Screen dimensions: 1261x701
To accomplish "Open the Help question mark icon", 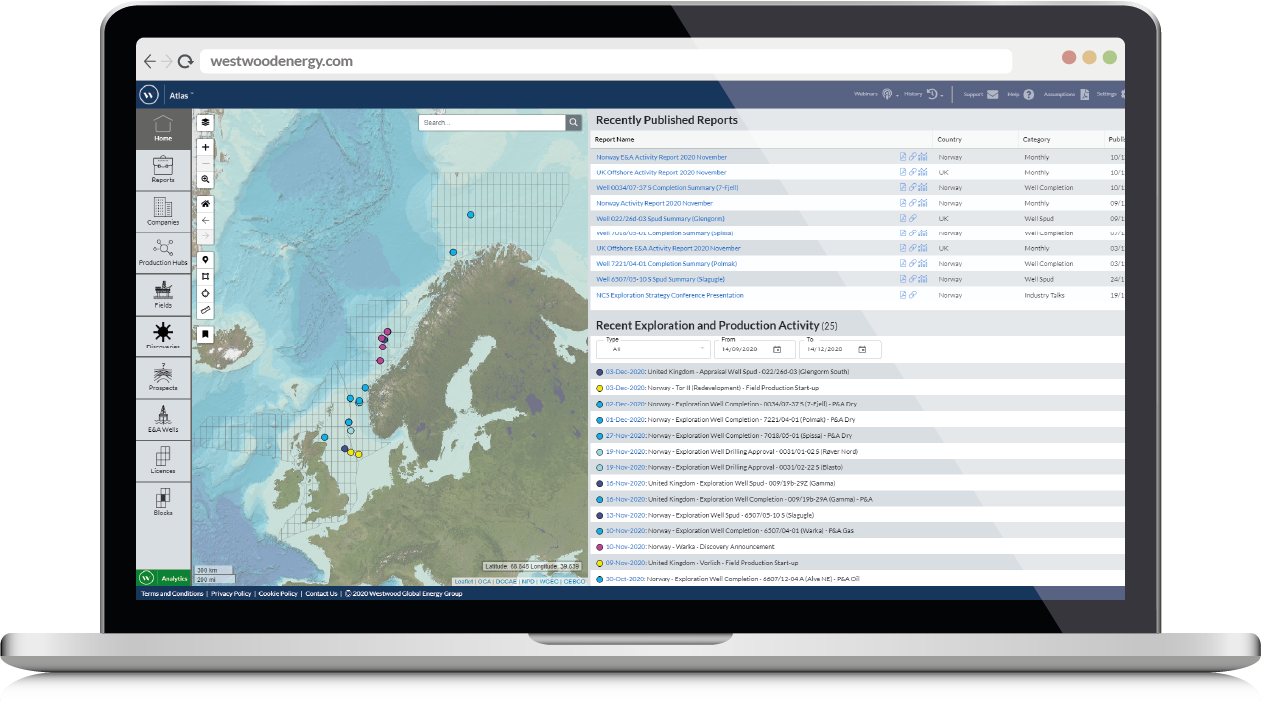I will (x=1028, y=93).
